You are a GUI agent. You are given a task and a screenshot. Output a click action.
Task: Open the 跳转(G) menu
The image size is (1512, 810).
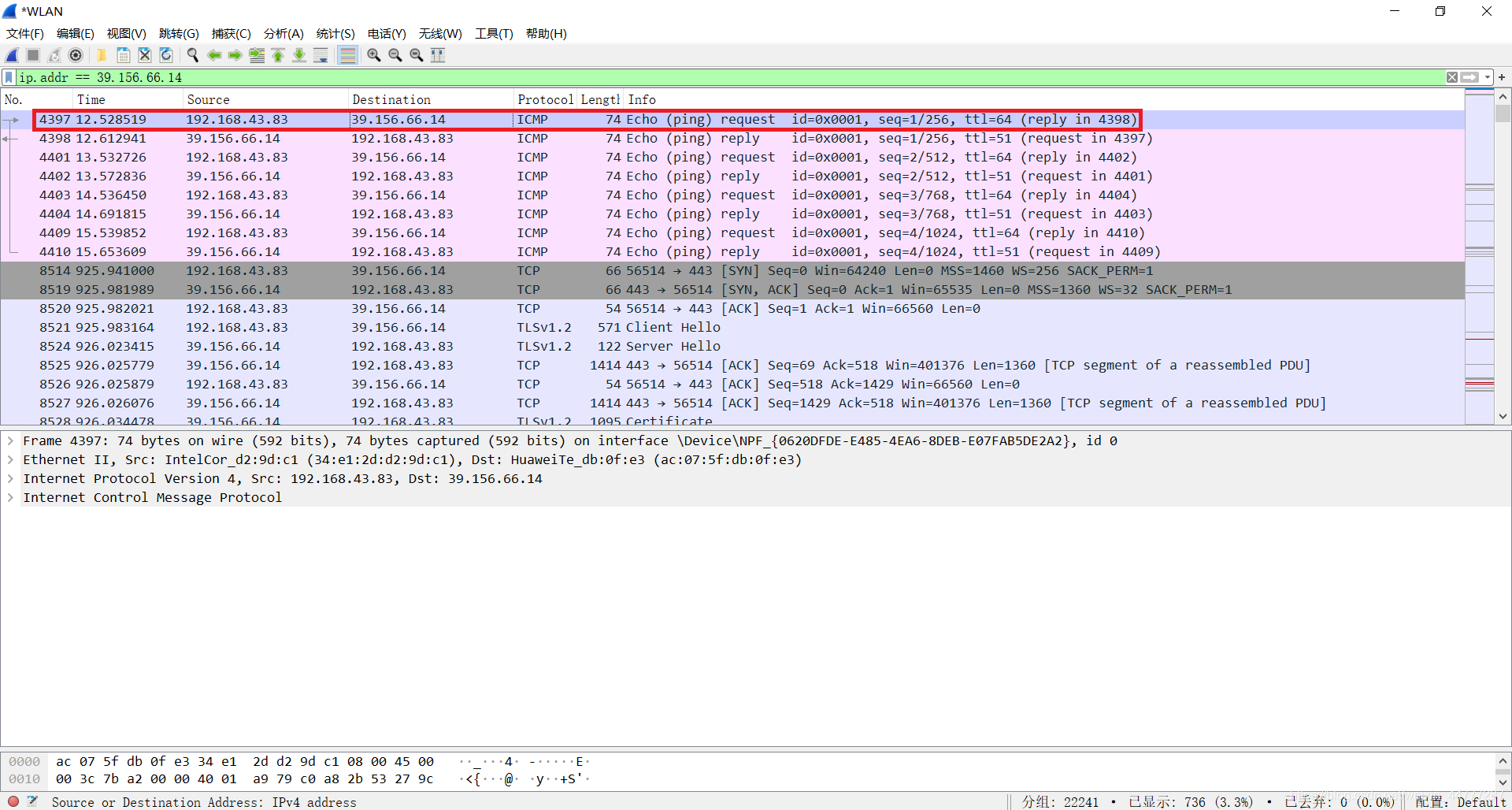pos(179,34)
